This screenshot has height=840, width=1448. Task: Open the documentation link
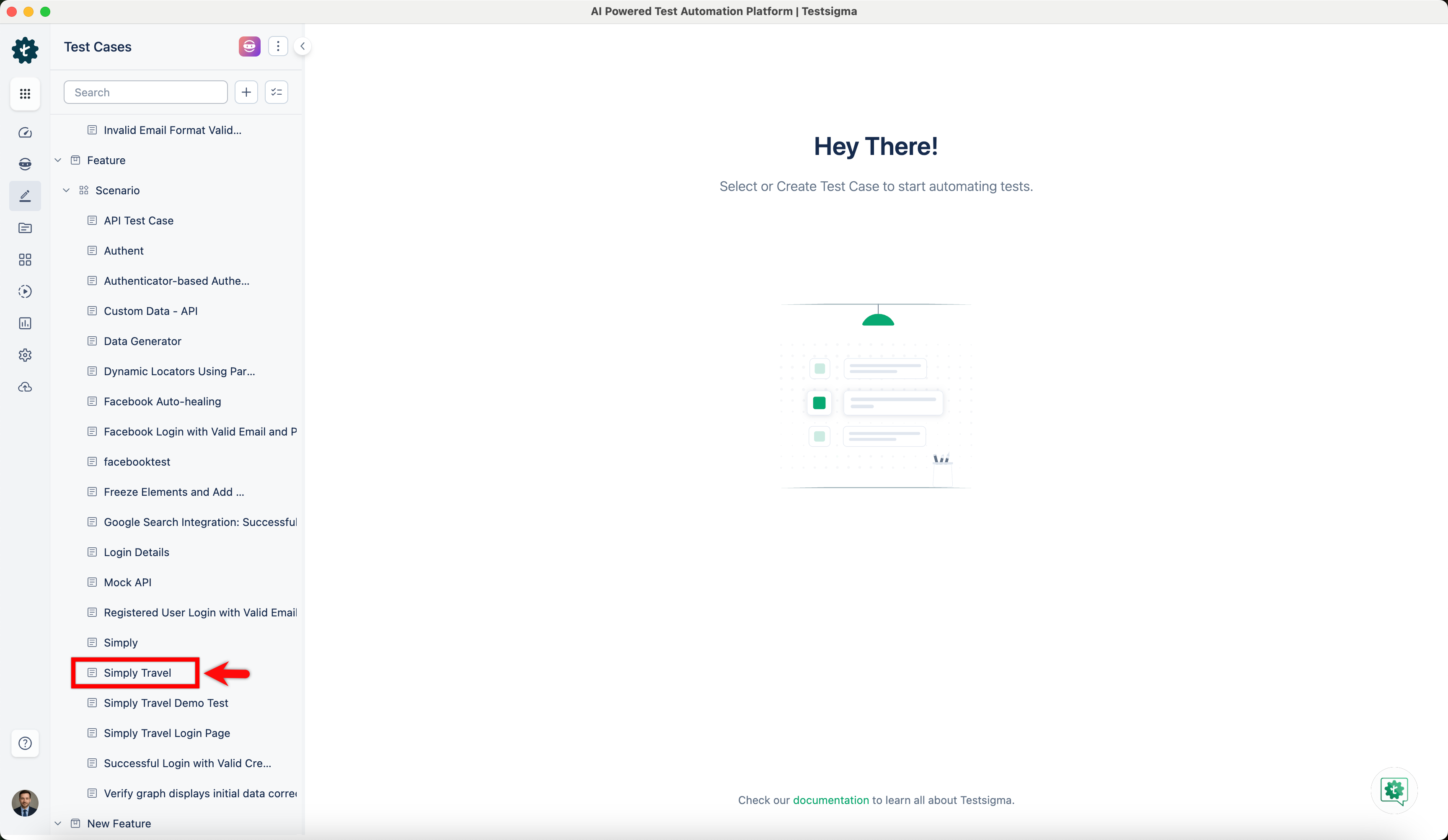pos(831,800)
